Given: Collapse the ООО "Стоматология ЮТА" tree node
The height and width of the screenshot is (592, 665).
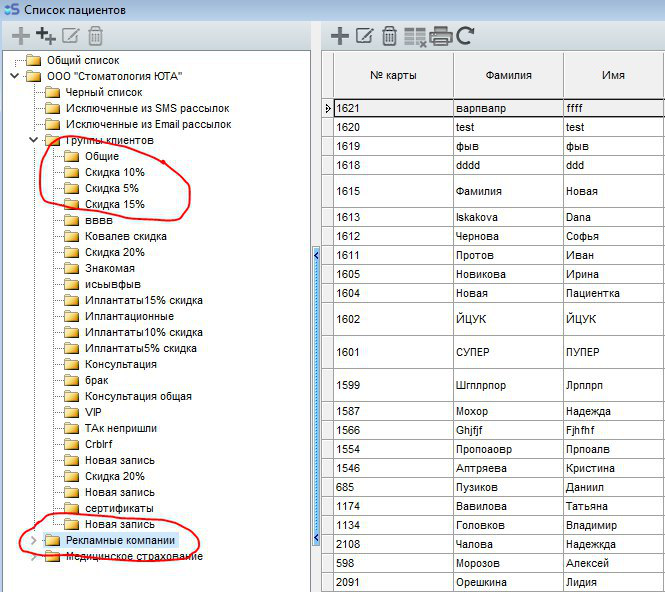Looking at the screenshot, I should click(17, 76).
